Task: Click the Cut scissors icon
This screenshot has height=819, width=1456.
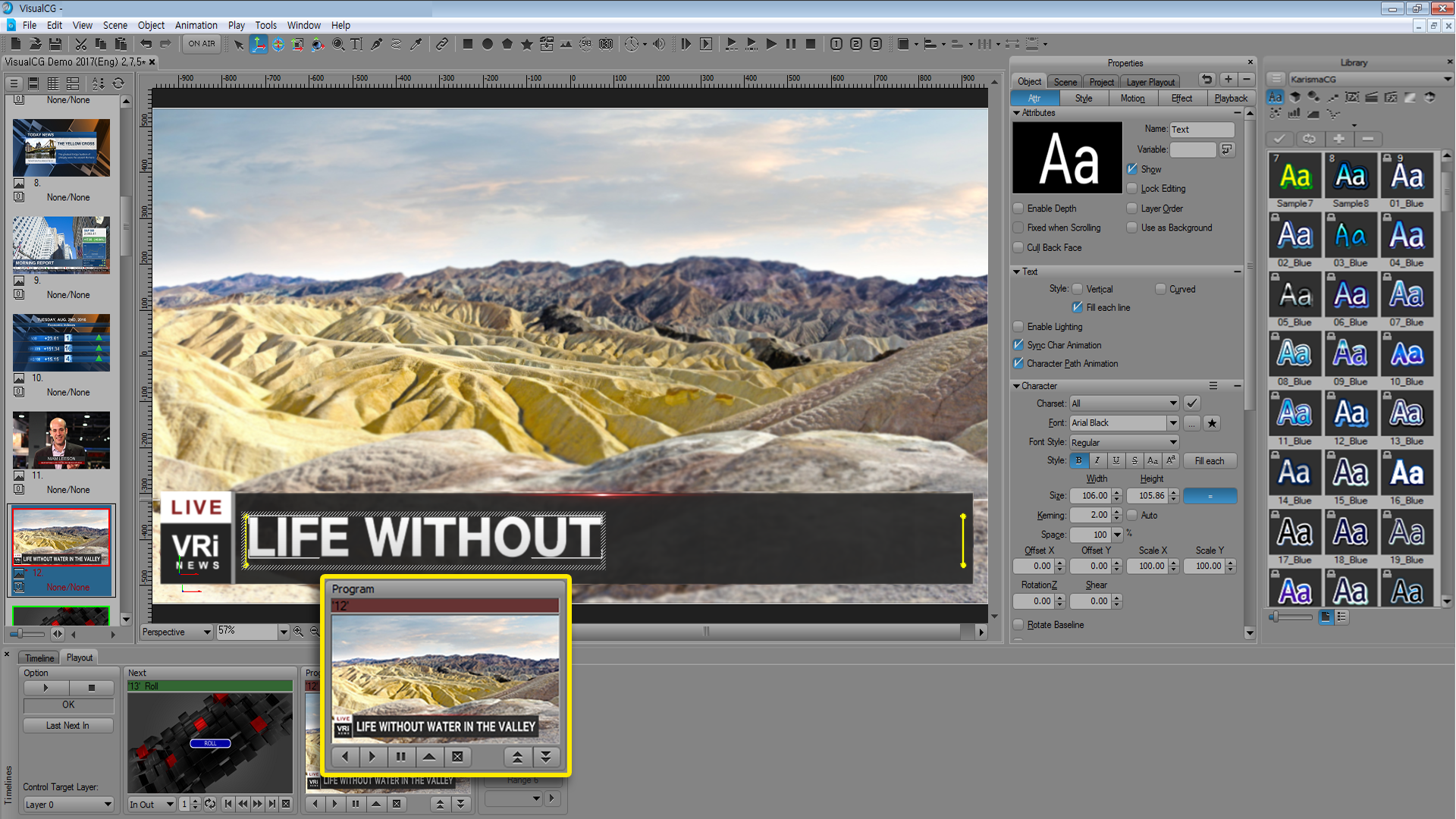Action: tap(81, 44)
